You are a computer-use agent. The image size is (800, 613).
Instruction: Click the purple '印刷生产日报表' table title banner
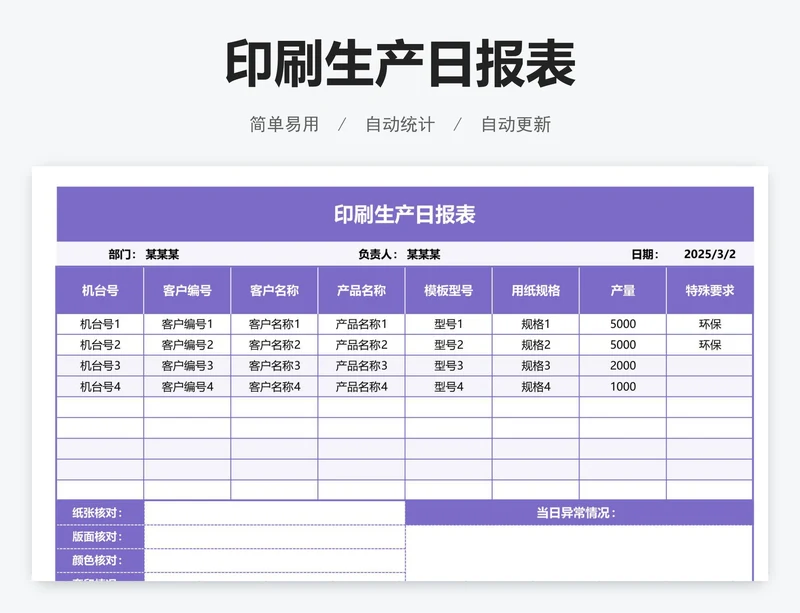405,214
